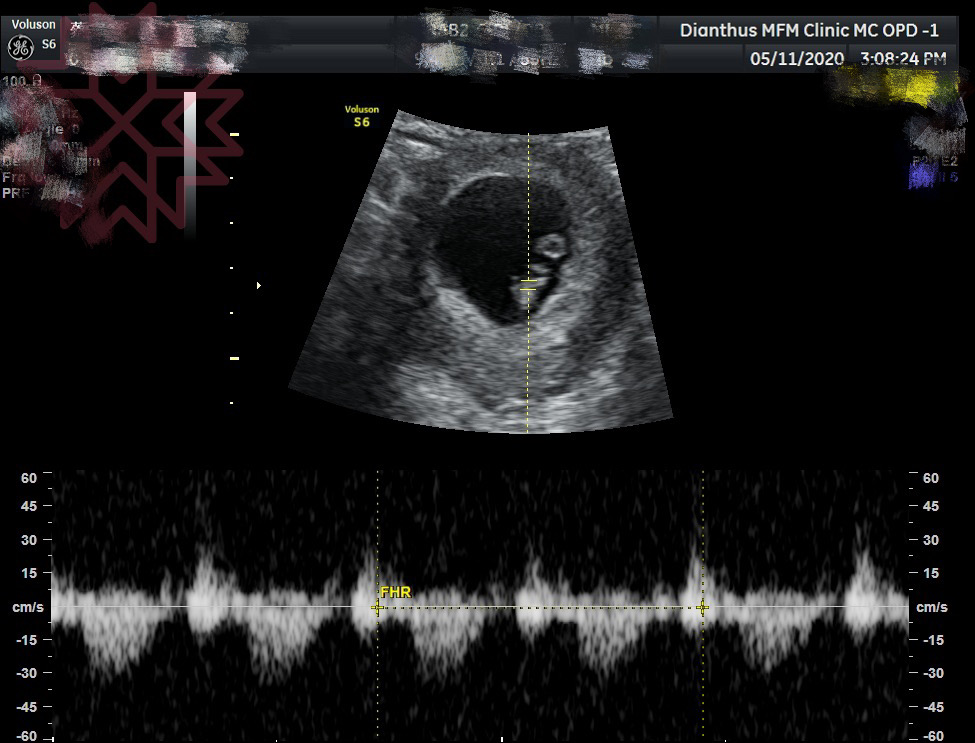Screen dimensions: 975x743
Task: Click the Doppler sample gate on the embryo
Action: (x=528, y=285)
